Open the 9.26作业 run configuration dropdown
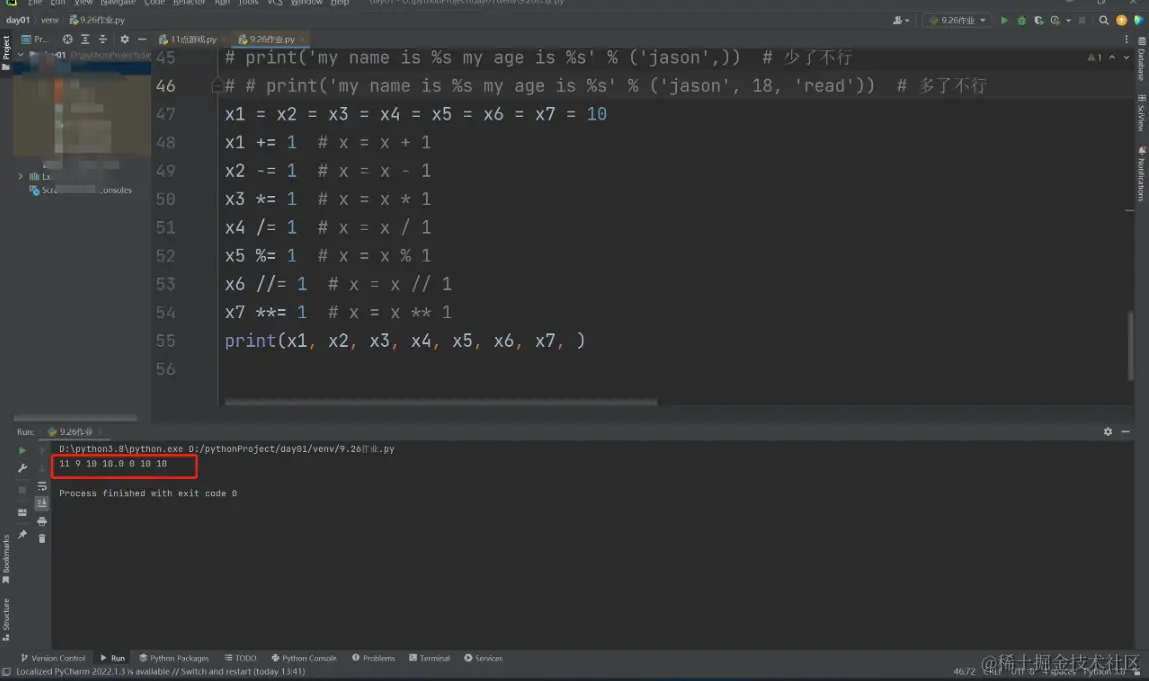The width and height of the screenshot is (1149, 681). tap(957, 21)
